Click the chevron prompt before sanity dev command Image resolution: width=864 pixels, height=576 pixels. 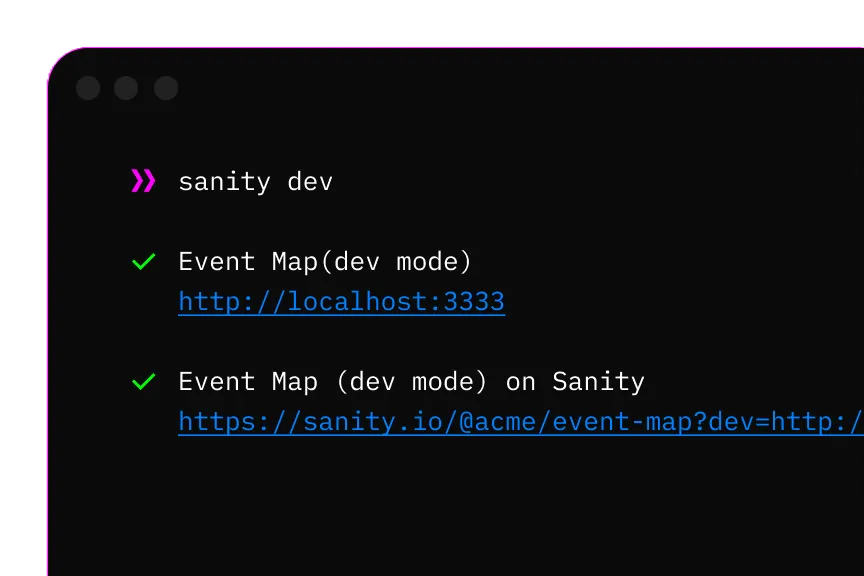[x=142, y=180]
